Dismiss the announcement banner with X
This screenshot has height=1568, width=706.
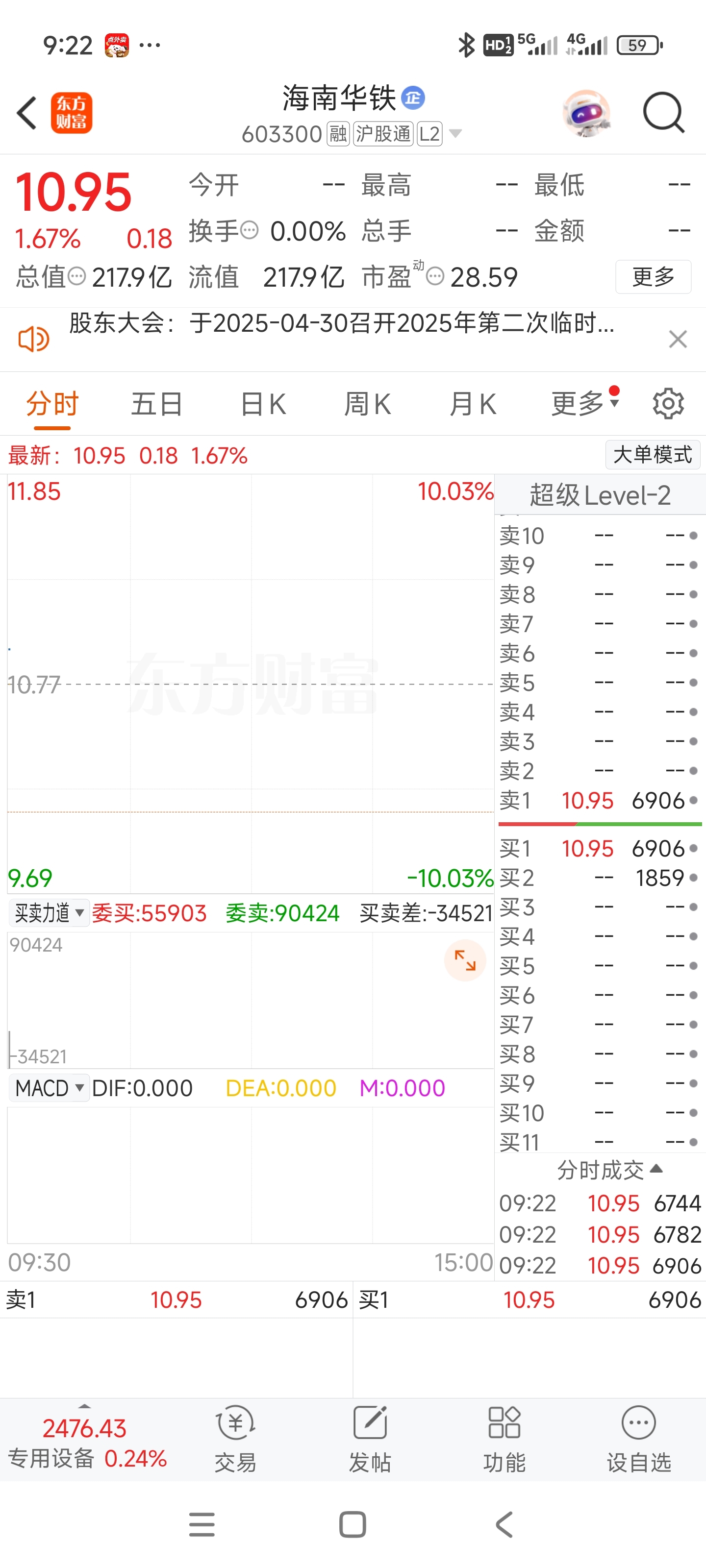click(x=678, y=339)
